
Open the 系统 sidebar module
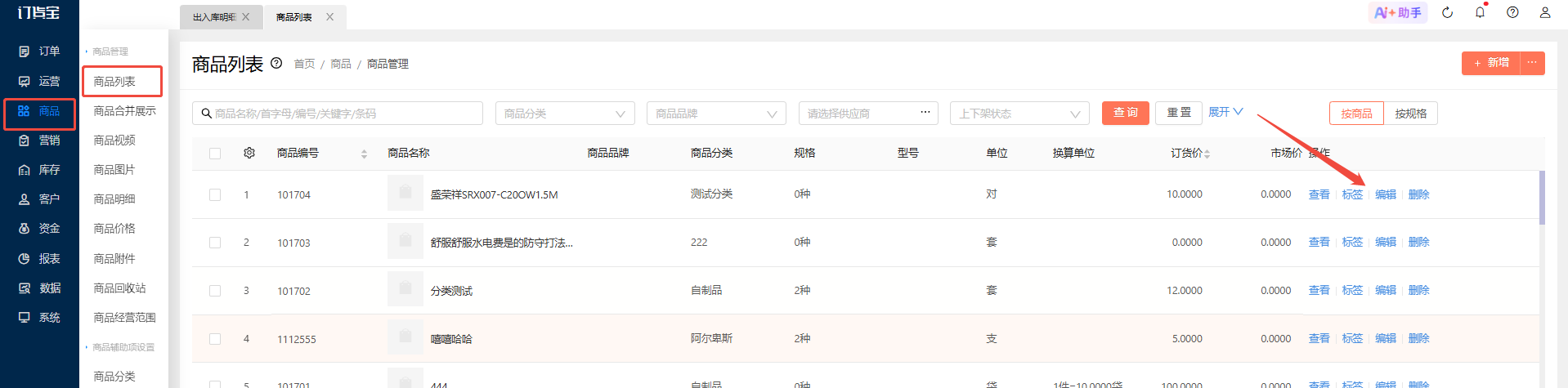tap(39, 318)
